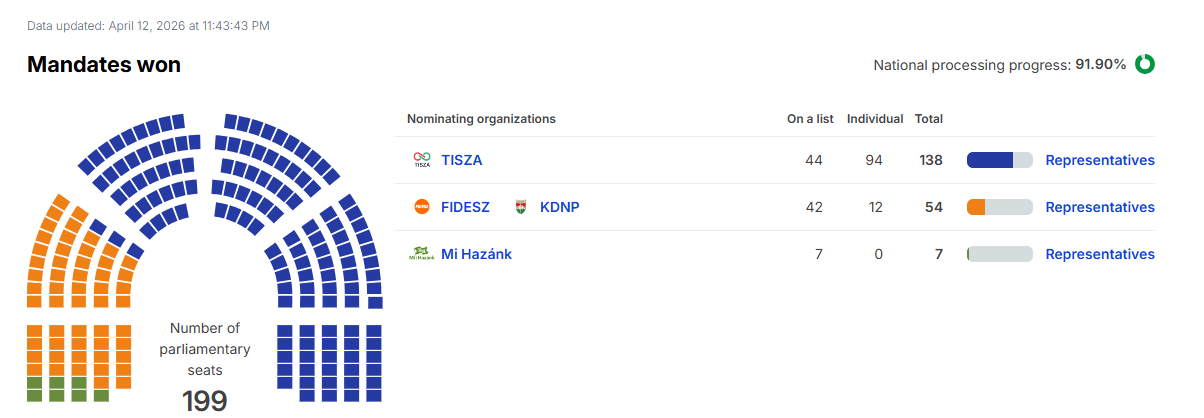Click a blue seat in the top hemicycle section
The width and height of the screenshot is (1204, 418).
point(230,121)
